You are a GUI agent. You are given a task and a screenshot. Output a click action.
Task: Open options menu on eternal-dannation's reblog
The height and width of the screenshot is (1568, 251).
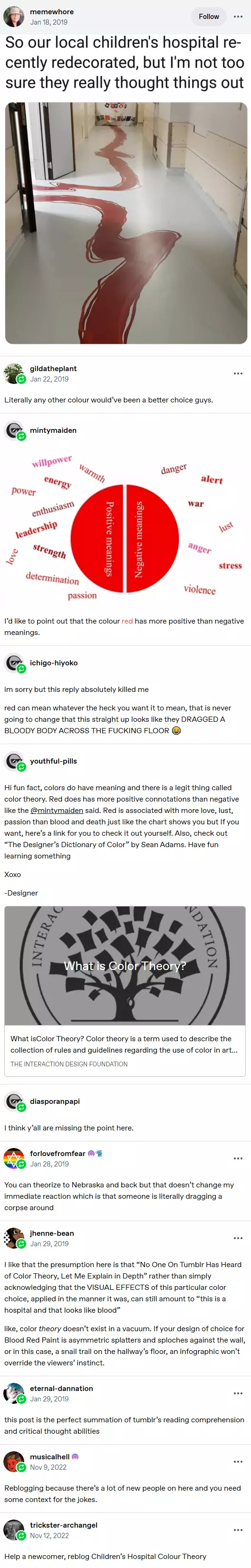238,1393
